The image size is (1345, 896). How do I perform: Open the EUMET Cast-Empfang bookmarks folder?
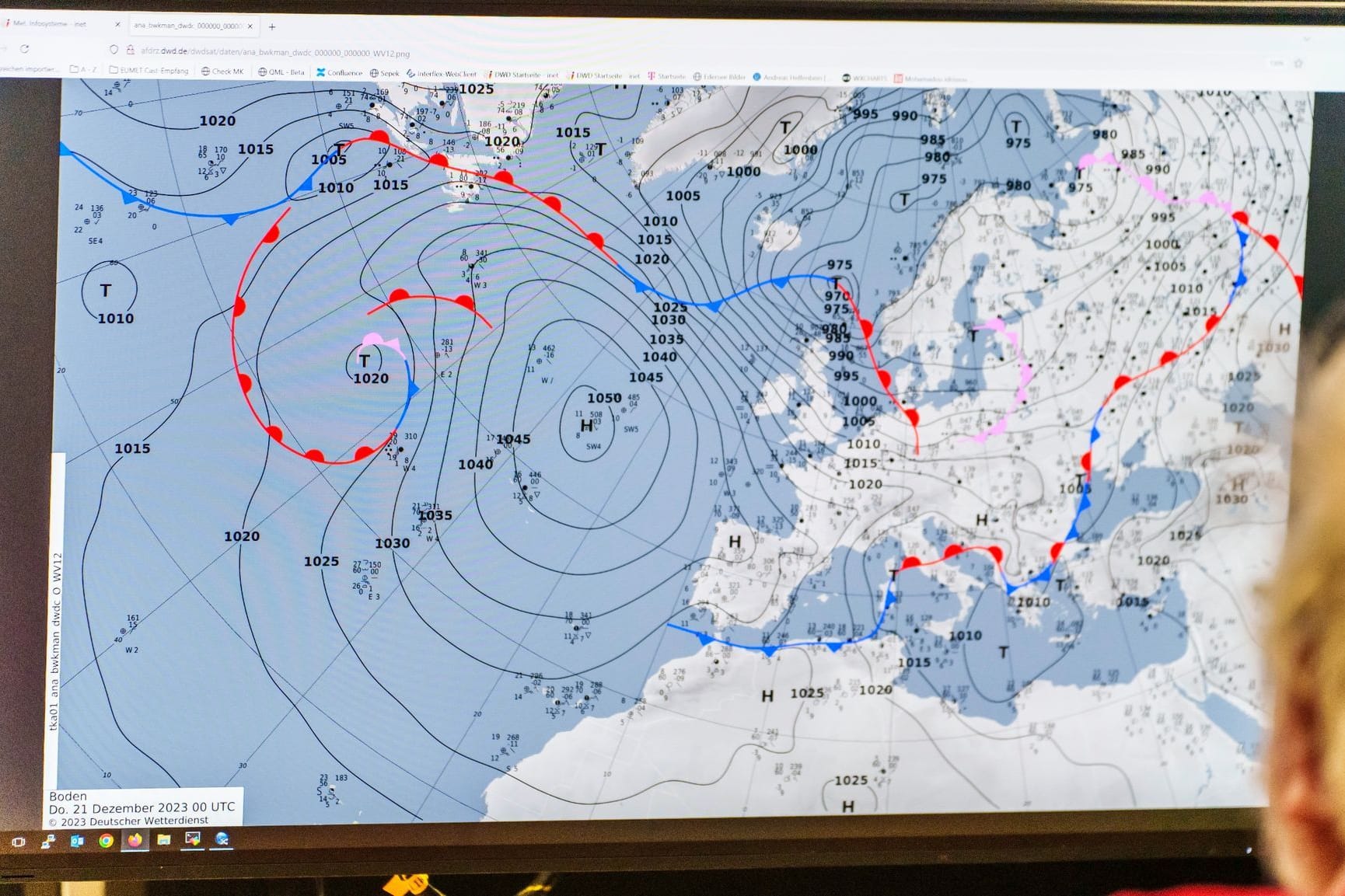(x=148, y=70)
